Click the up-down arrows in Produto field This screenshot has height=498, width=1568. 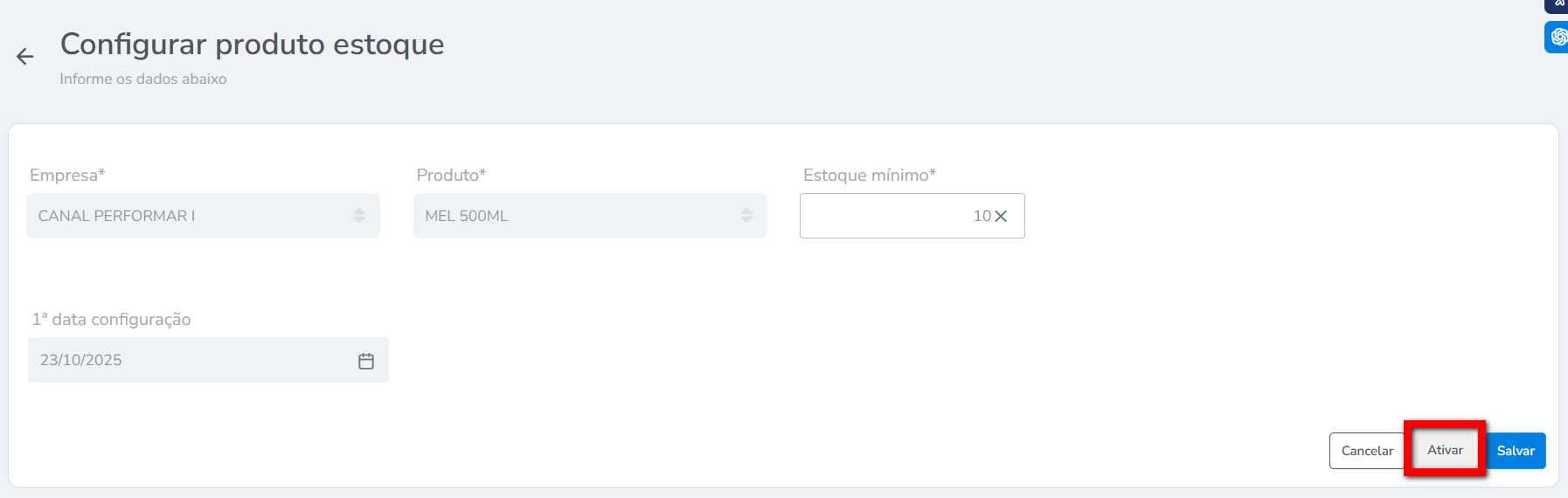pyautogui.click(x=746, y=216)
